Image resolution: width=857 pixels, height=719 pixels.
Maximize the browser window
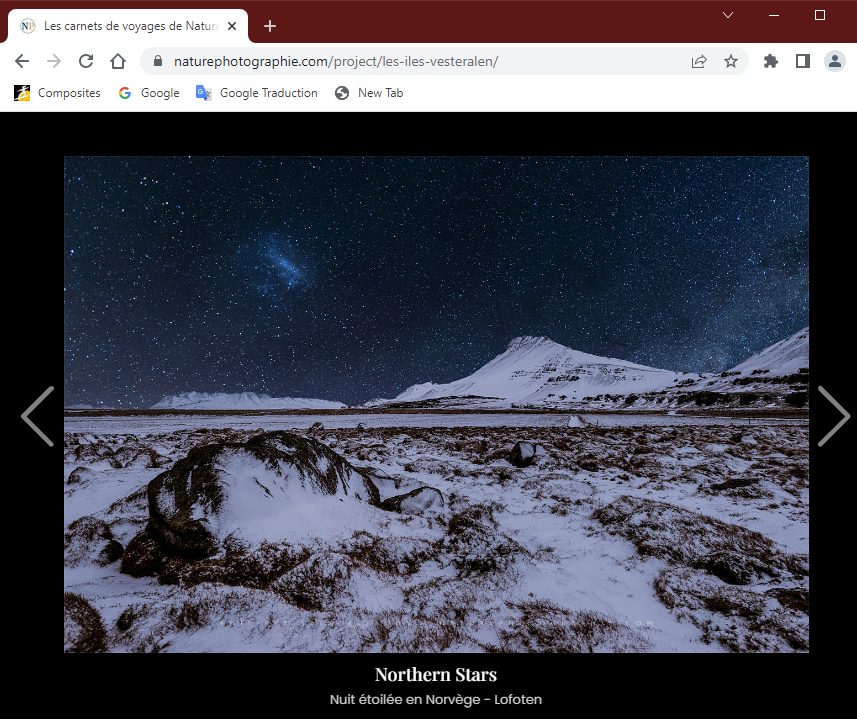click(820, 15)
